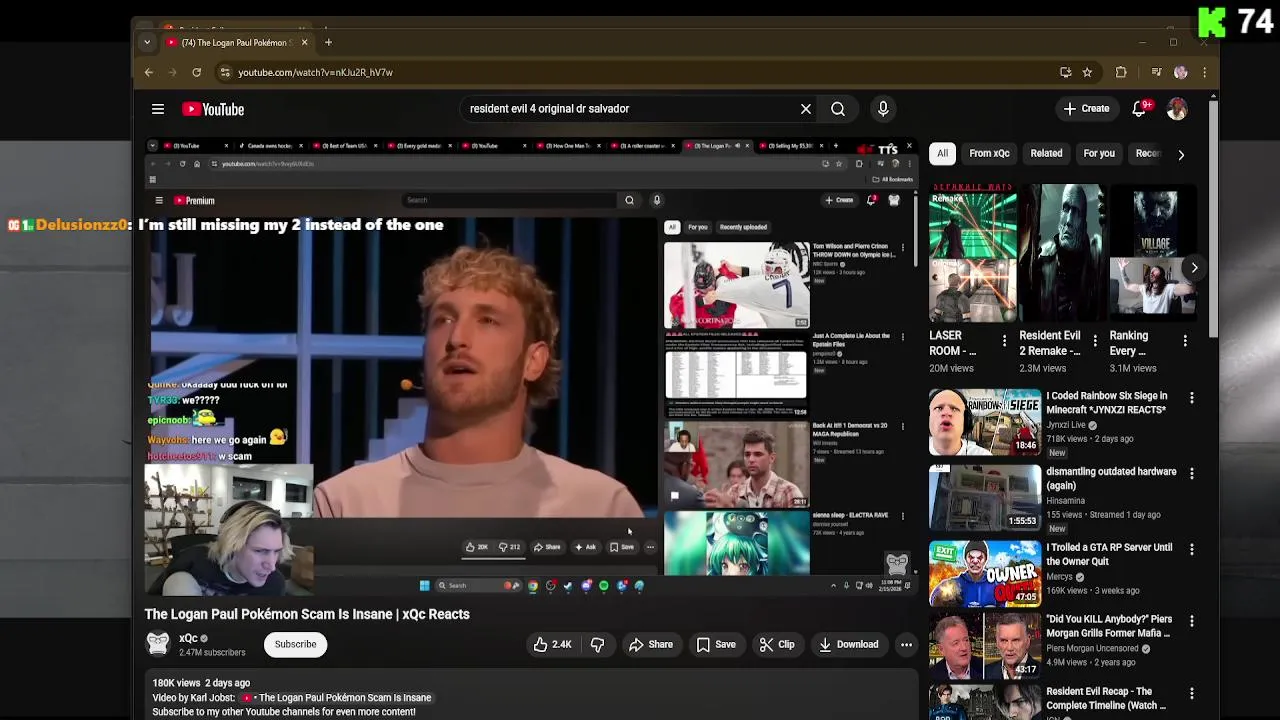Image resolution: width=1280 pixels, height=720 pixels.
Task: Select the Related chip
Action: [x=1046, y=153]
